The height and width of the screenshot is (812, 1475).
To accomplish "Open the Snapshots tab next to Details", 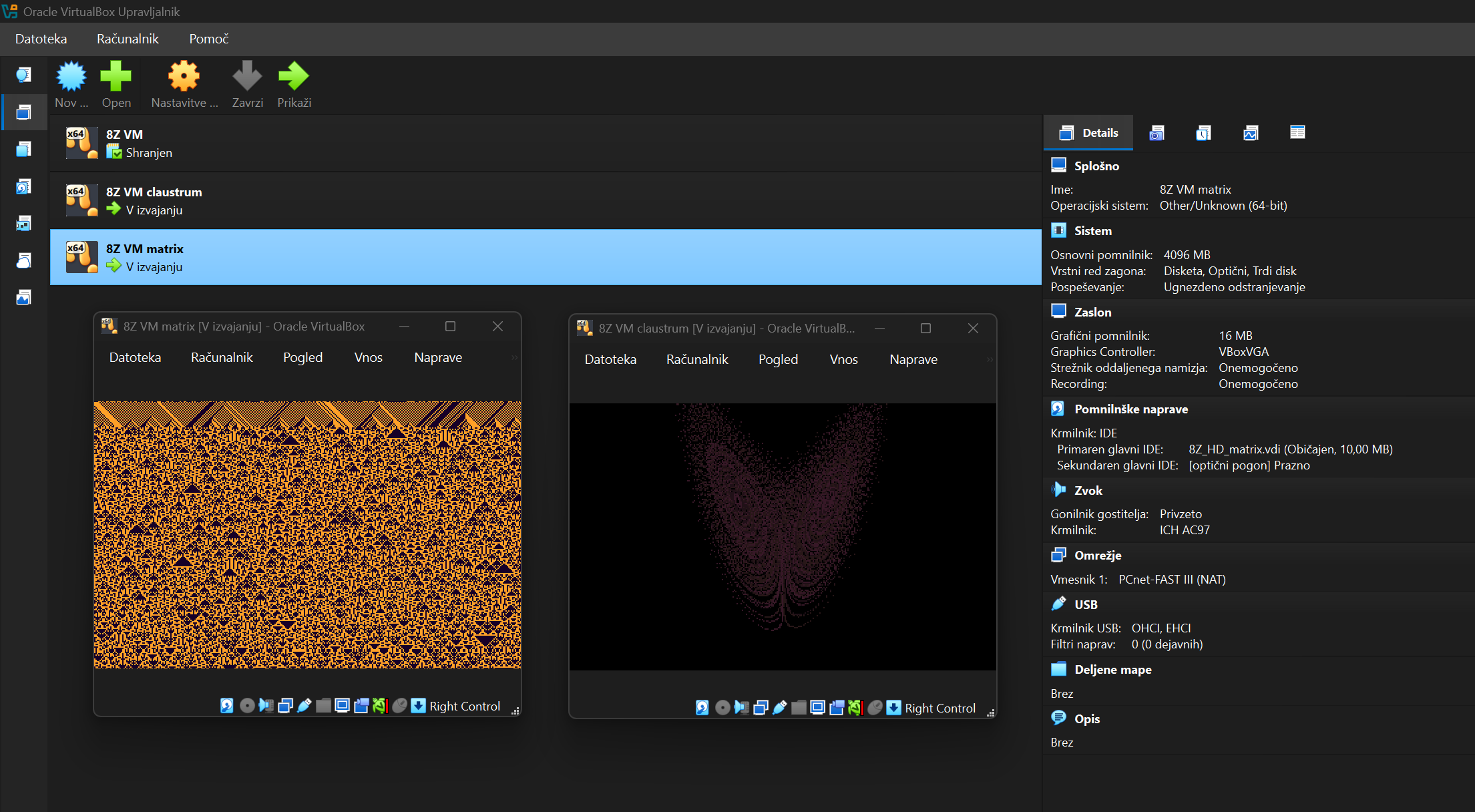I will pos(1157,133).
